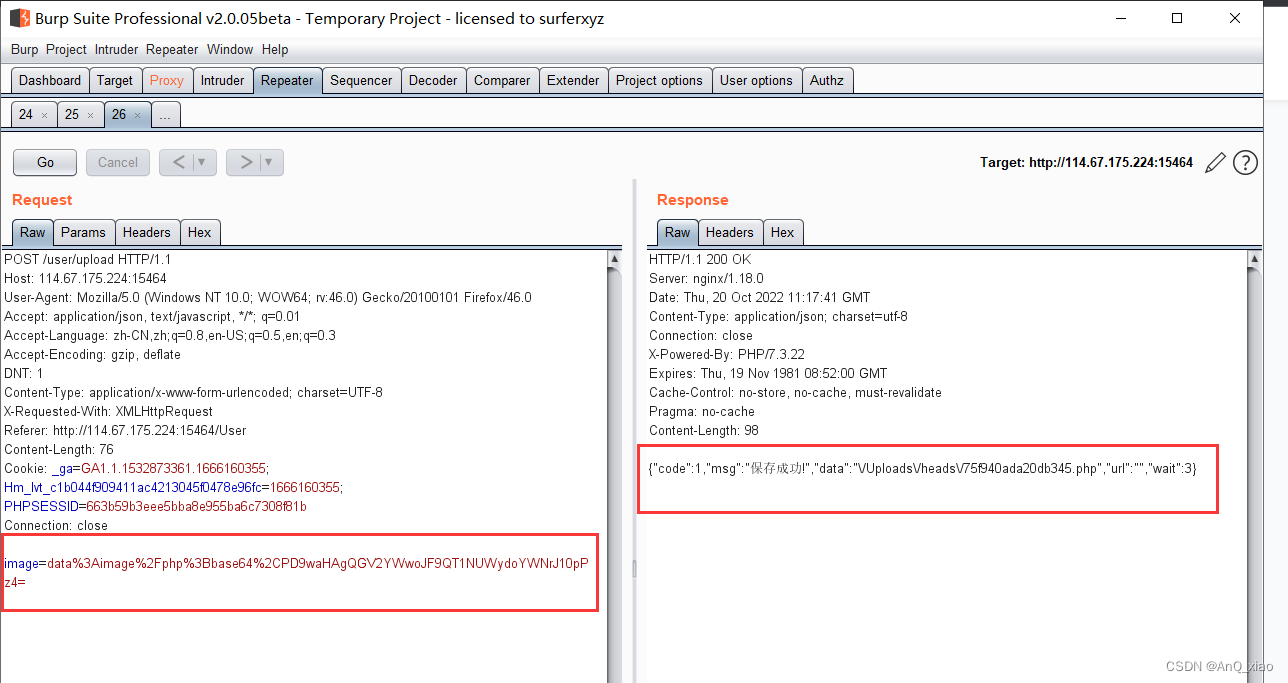The image size is (1288, 683).
Task: Open the forward history dropdown arrow
Action: (x=270, y=162)
